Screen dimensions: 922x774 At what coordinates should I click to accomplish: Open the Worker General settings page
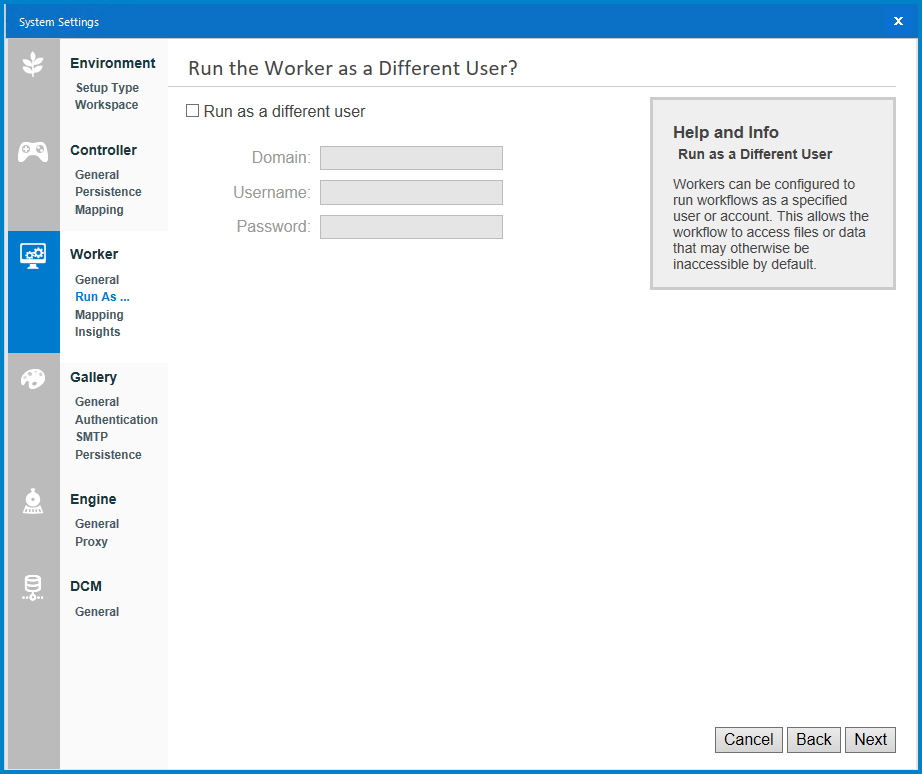click(96, 279)
